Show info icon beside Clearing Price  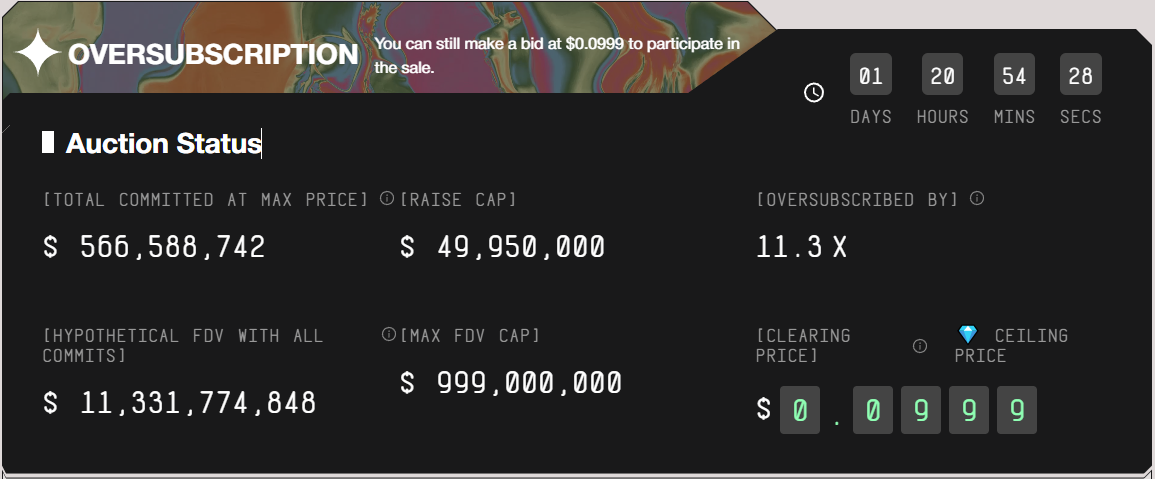[x=920, y=346]
